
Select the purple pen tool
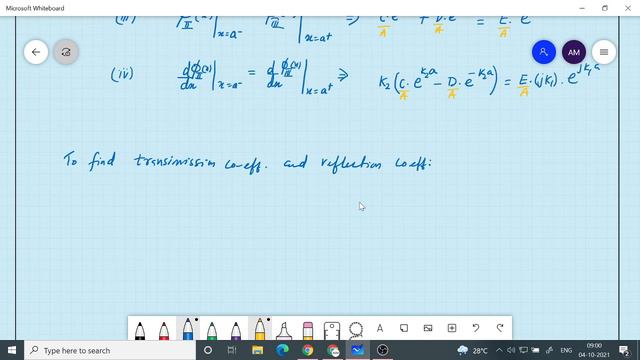click(236, 330)
